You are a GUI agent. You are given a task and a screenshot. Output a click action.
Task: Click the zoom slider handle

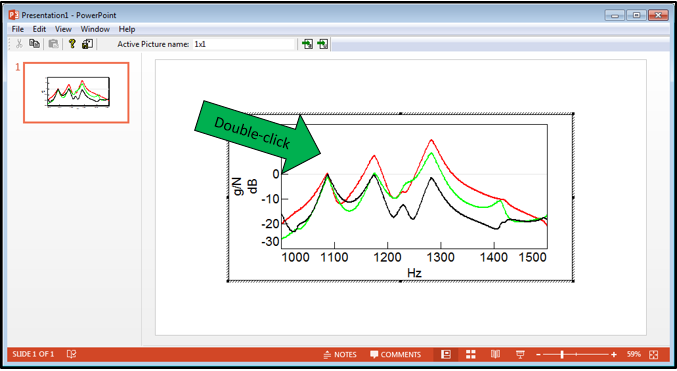pos(562,355)
